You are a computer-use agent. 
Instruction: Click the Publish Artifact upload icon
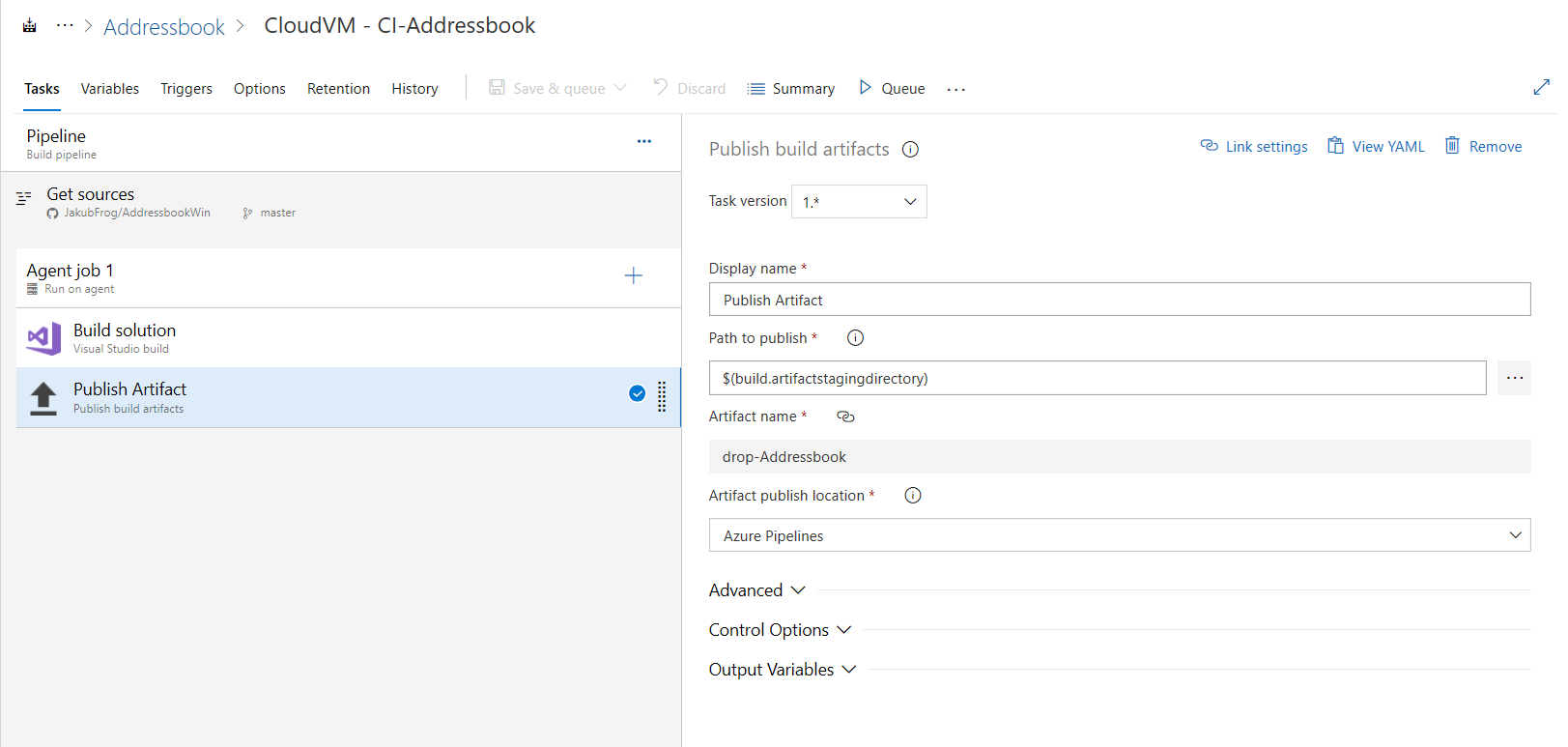coord(43,398)
